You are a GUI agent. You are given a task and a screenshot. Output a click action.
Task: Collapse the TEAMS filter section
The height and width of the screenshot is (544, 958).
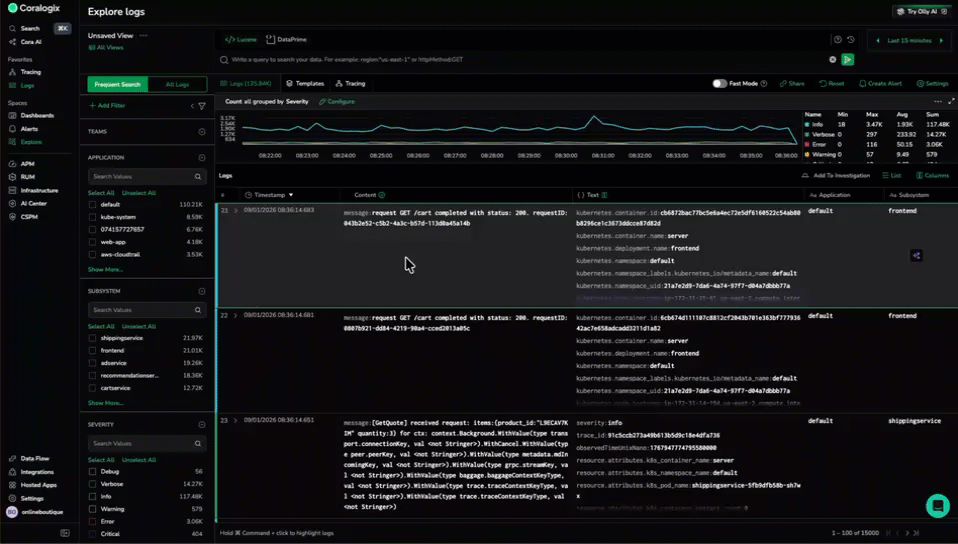point(202,132)
